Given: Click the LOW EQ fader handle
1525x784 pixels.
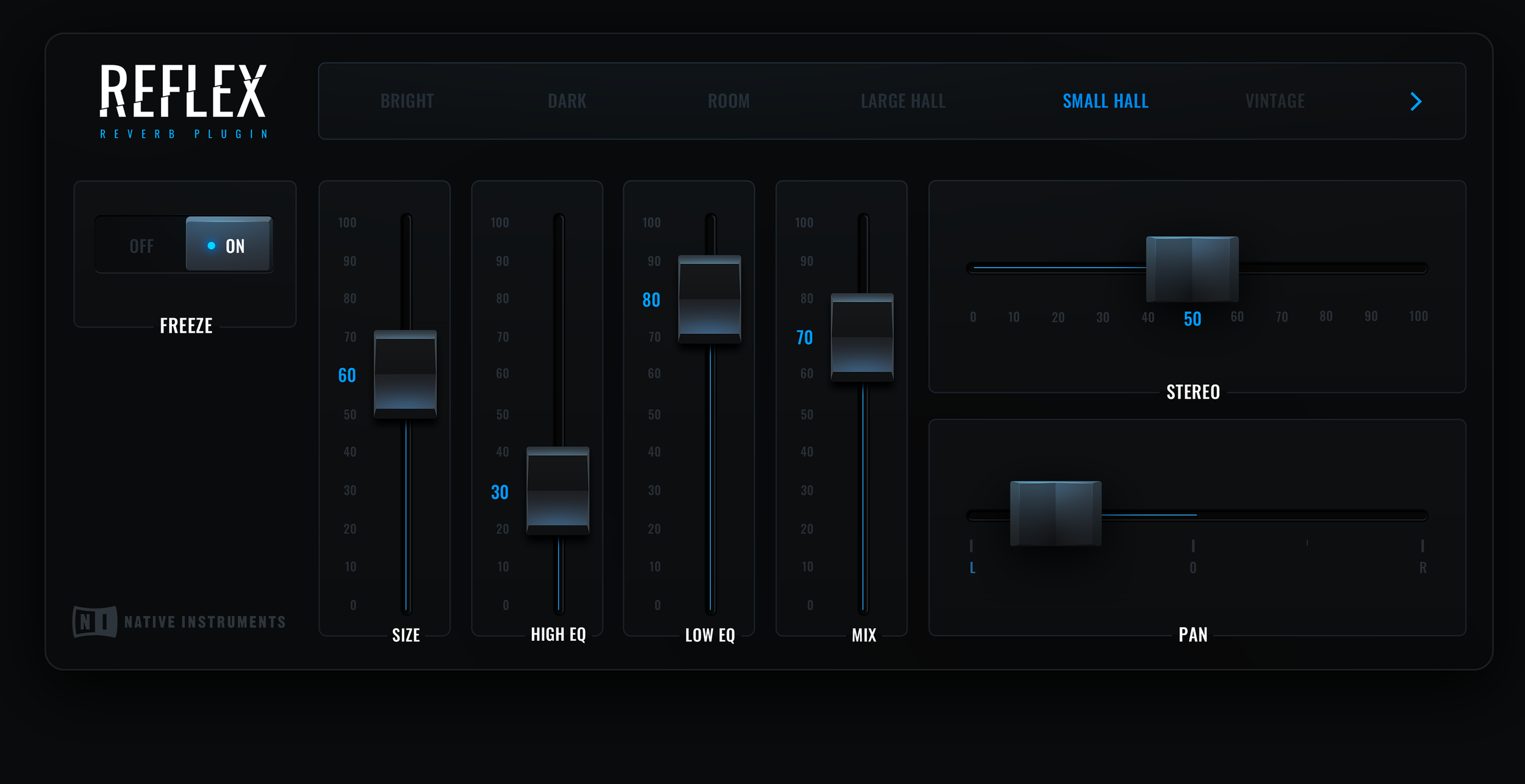Looking at the screenshot, I should point(709,299).
